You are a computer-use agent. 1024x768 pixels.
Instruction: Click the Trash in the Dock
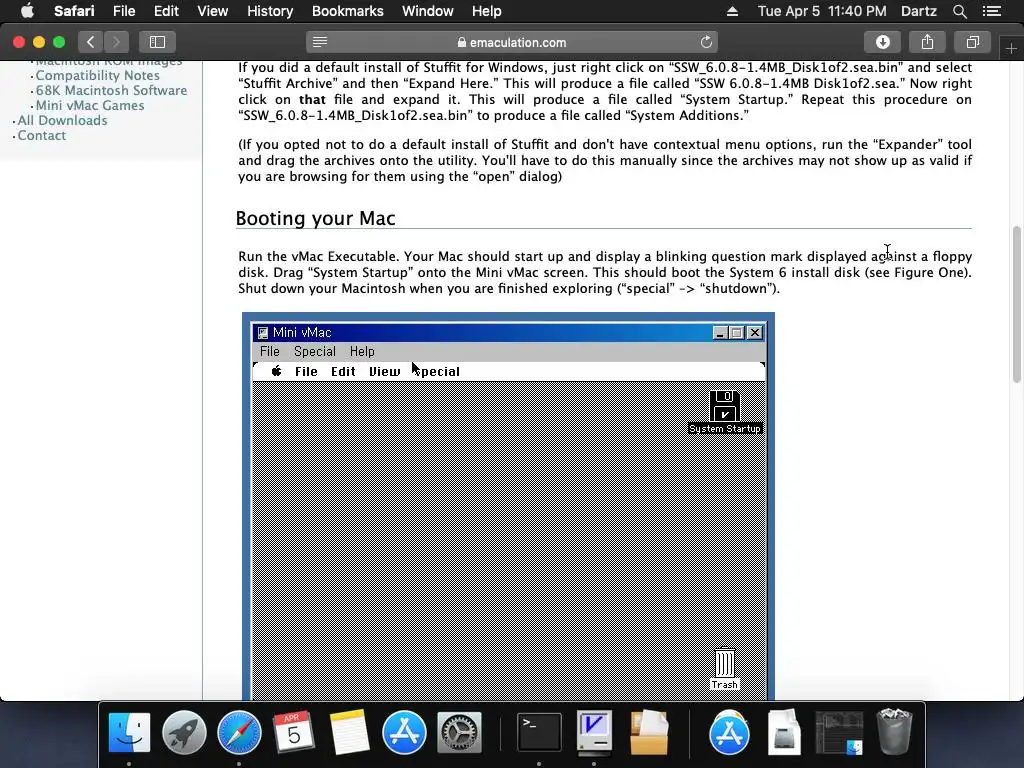click(894, 732)
